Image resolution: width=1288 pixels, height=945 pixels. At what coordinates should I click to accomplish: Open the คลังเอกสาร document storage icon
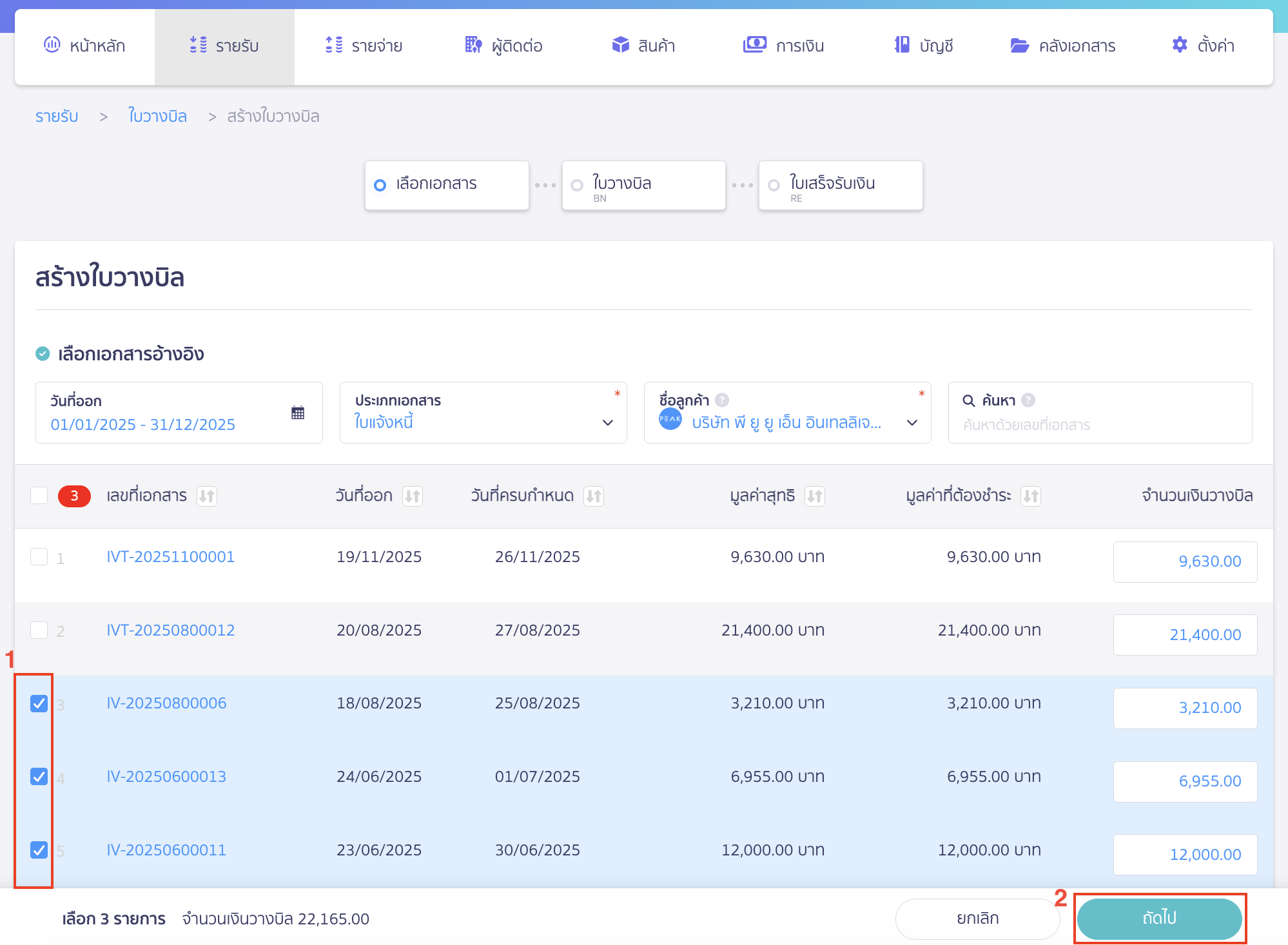pos(1019,45)
